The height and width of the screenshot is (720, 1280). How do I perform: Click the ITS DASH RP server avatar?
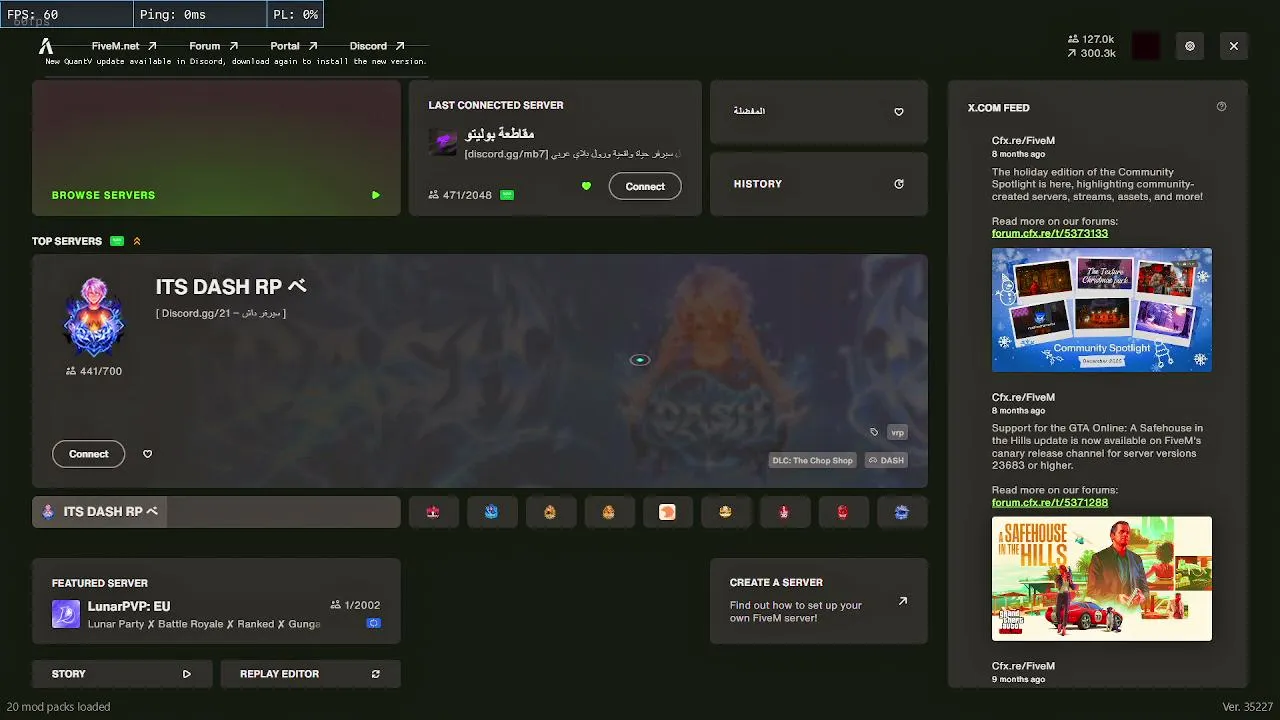pyautogui.click(x=94, y=317)
